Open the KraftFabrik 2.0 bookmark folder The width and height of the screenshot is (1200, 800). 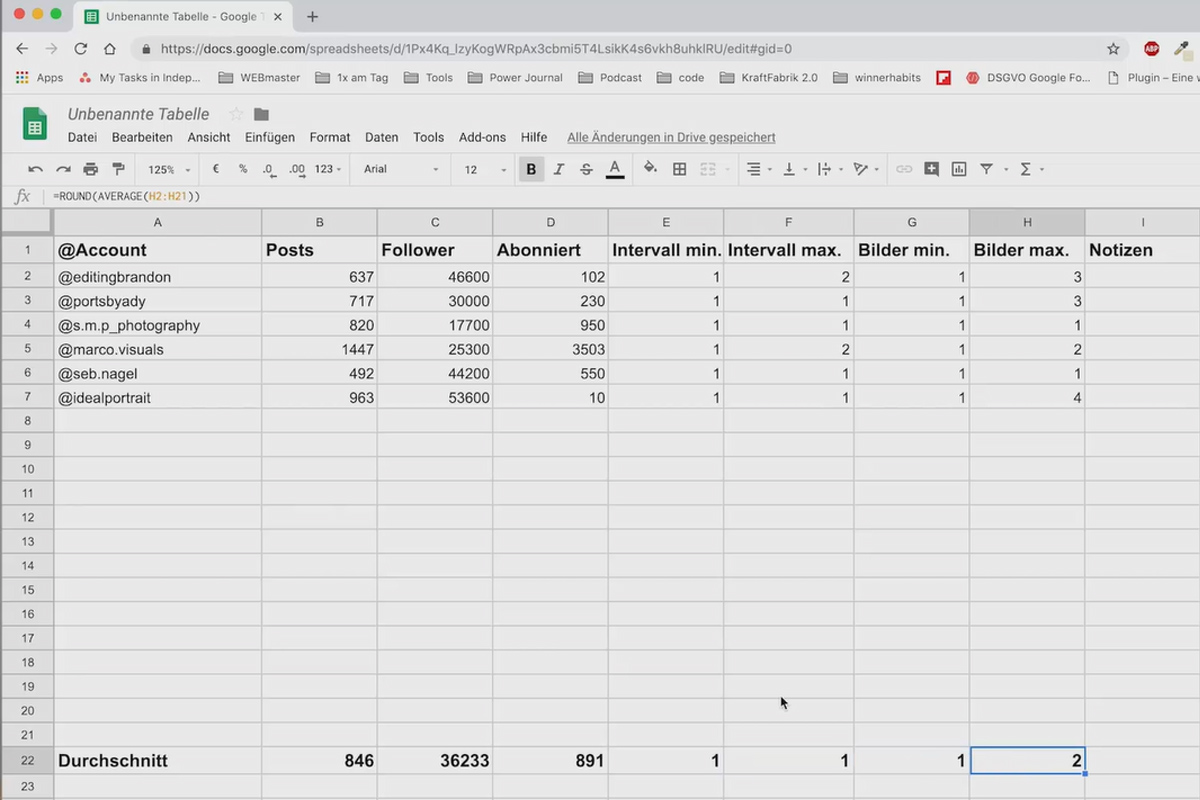pyautogui.click(x=768, y=77)
